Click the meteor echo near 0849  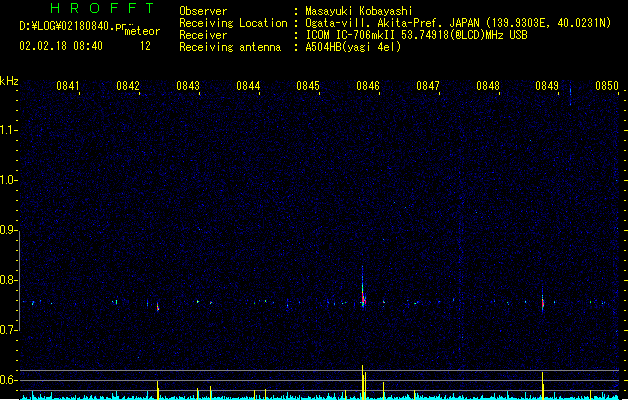click(543, 302)
